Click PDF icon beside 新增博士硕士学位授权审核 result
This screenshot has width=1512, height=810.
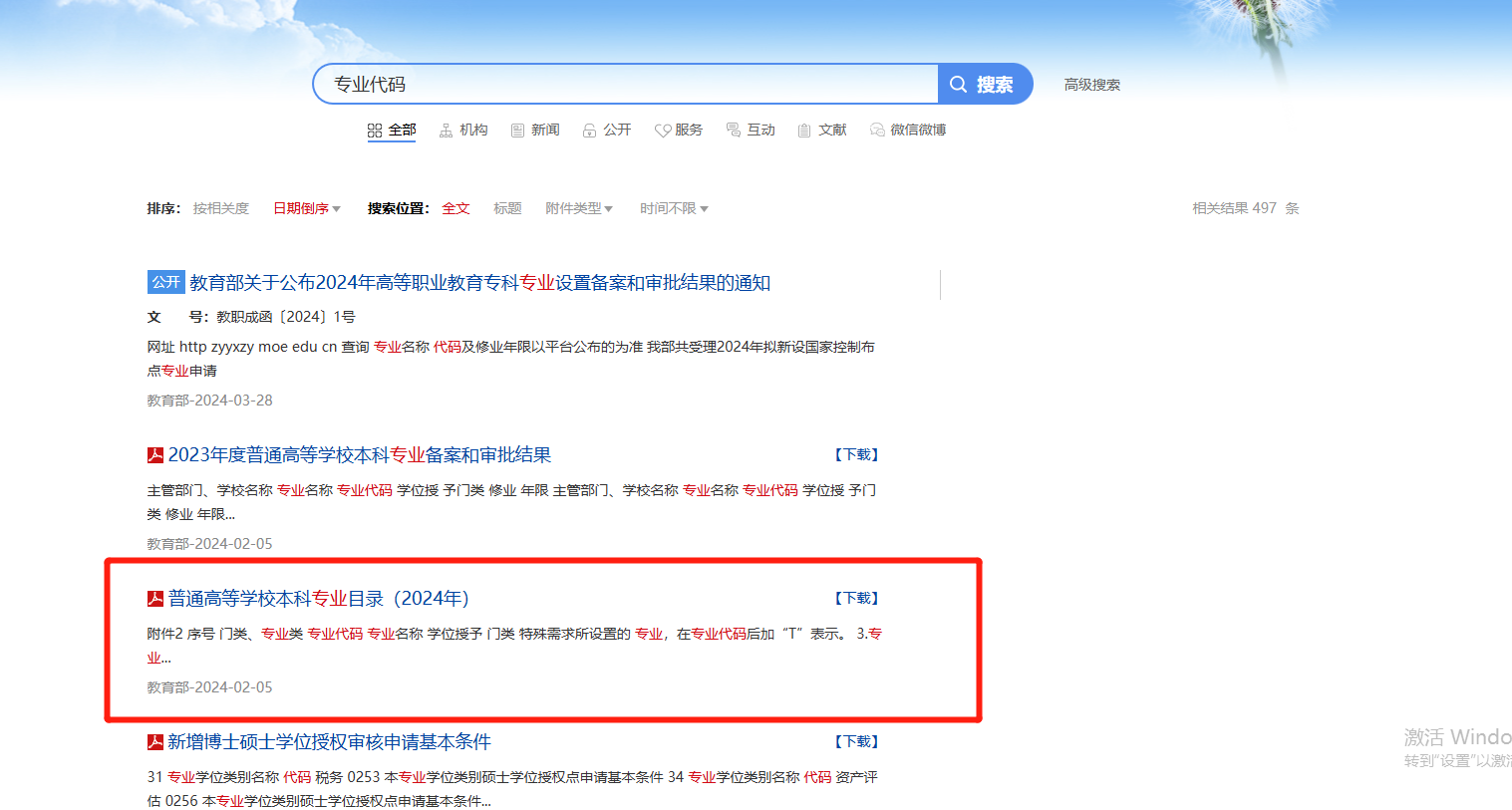click(155, 742)
